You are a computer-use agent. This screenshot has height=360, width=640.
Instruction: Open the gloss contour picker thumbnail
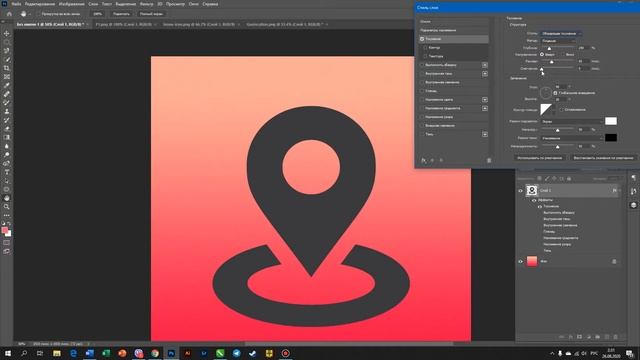(546, 109)
